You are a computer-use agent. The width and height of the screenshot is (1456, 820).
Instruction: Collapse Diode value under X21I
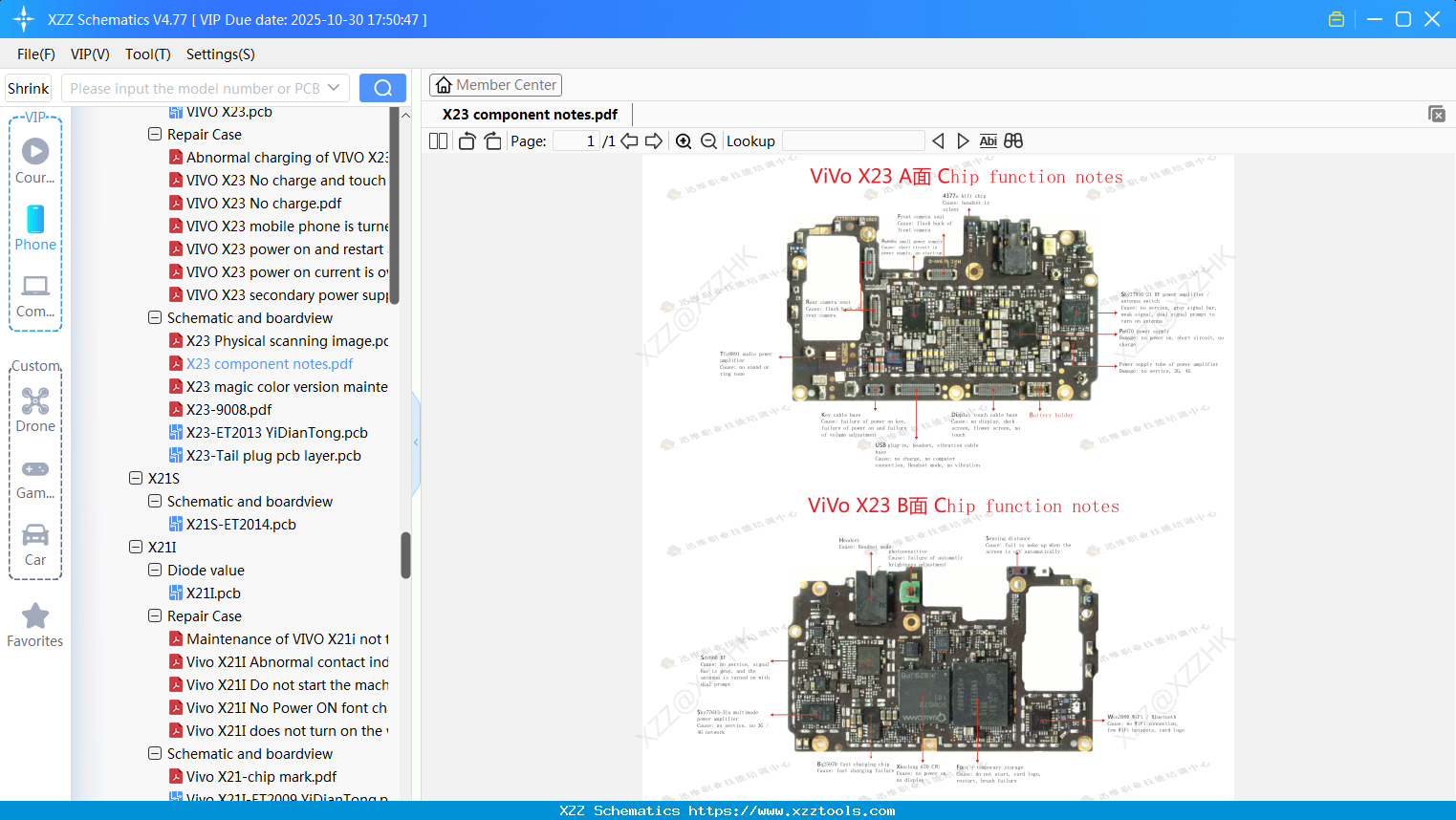coord(154,570)
